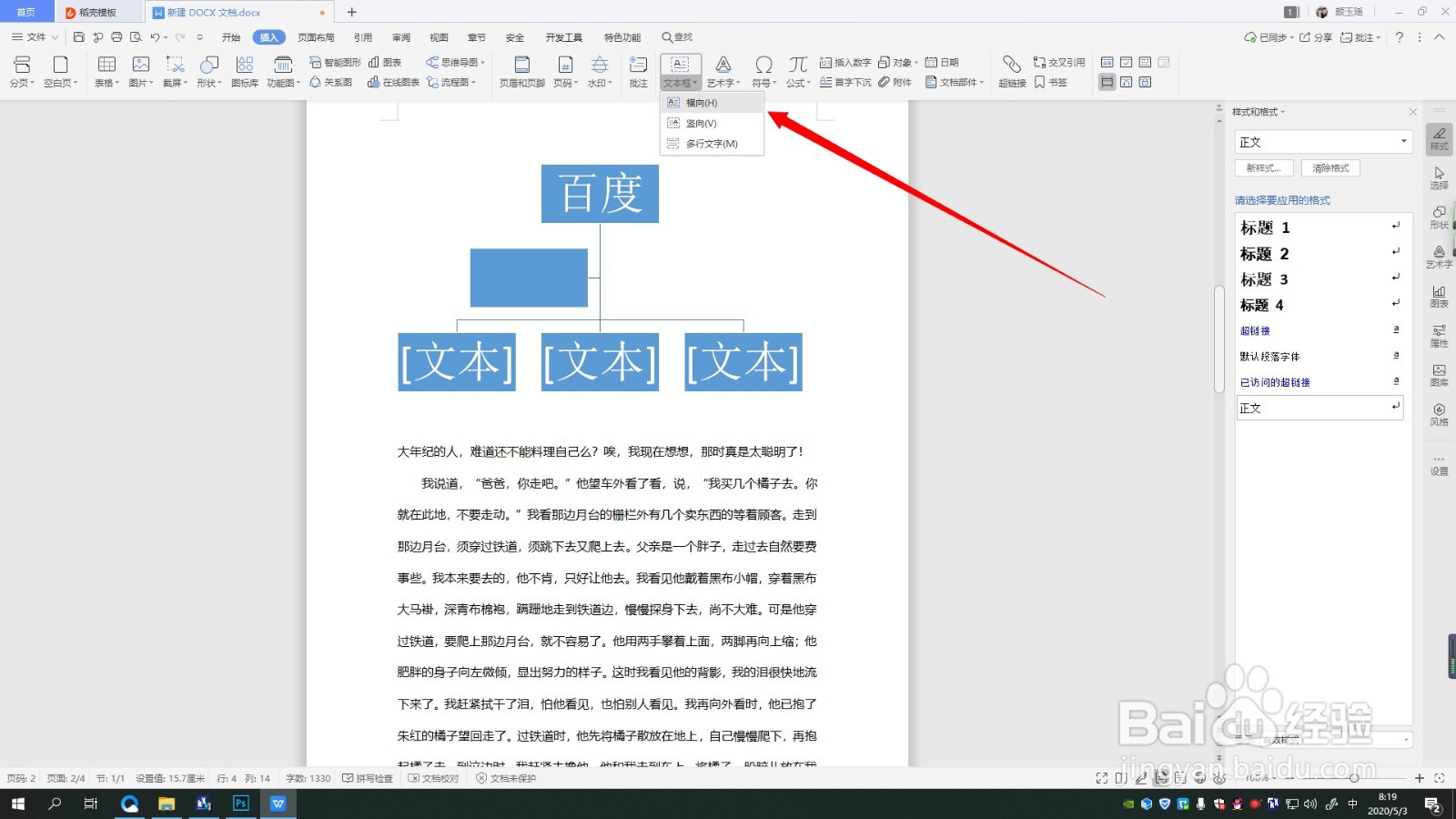Switch to the 开始 ribbon tab
This screenshot has width=1456, height=819.
[231, 37]
